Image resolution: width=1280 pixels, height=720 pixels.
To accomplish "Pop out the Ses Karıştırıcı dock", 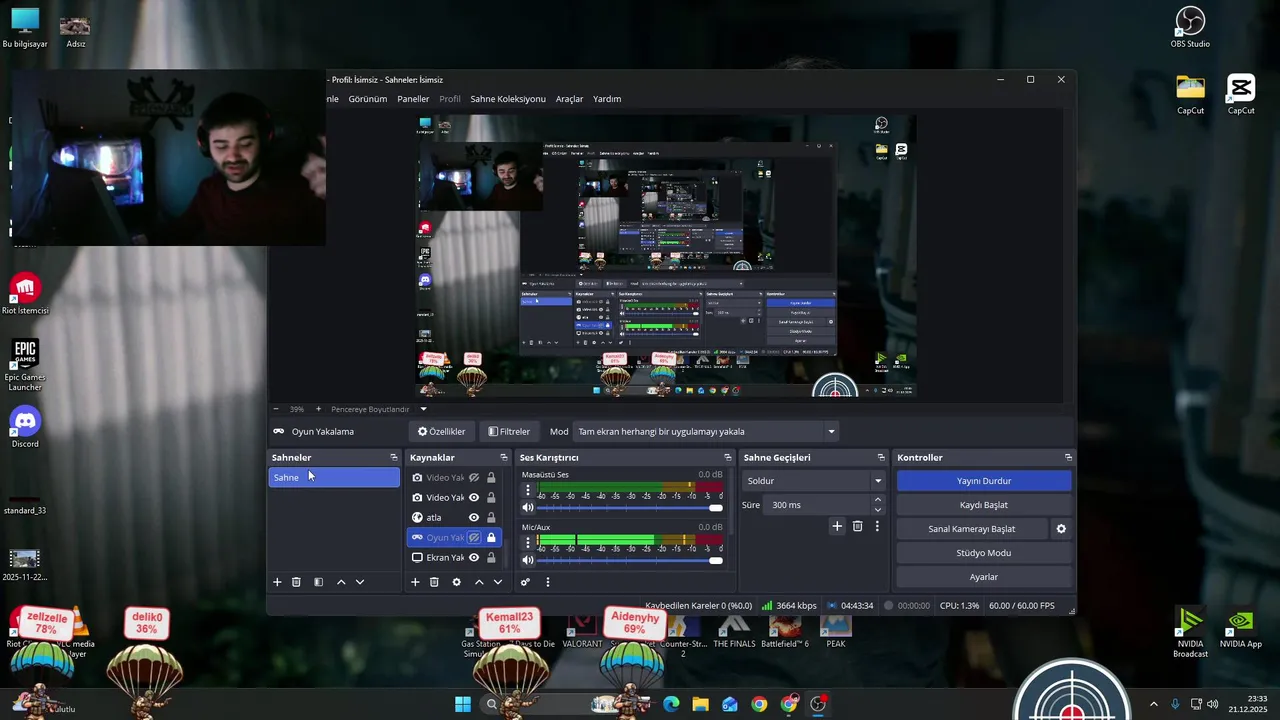I will [727, 457].
